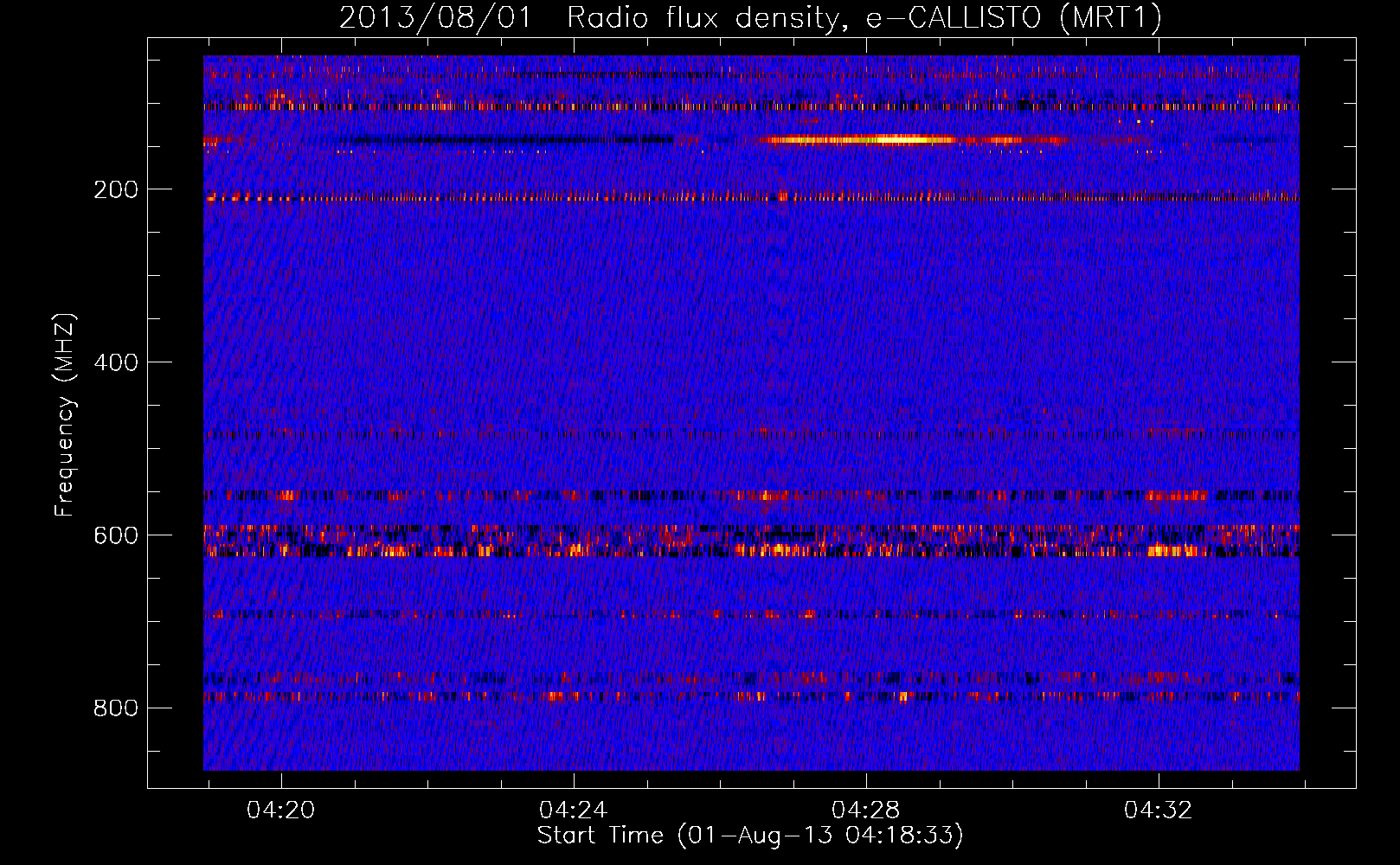The height and width of the screenshot is (865, 1400).
Task: Click the 400 frequency tick label
Action: (116, 362)
